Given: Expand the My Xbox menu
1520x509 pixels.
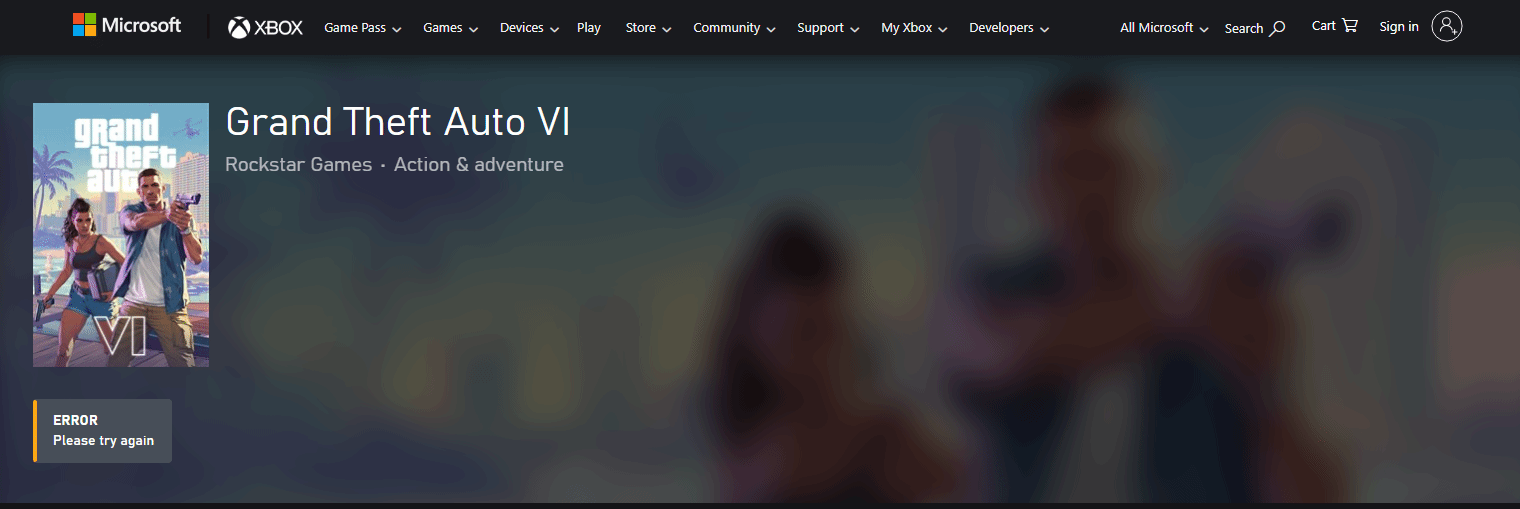Looking at the screenshot, I should click(x=914, y=28).
